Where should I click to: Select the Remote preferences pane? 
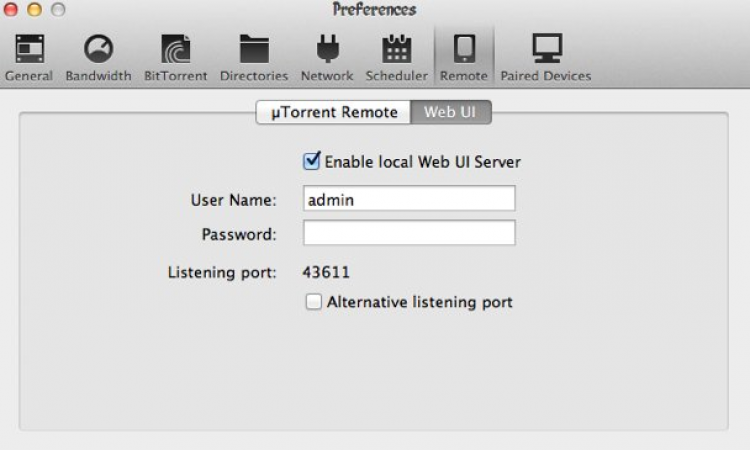tap(464, 58)
